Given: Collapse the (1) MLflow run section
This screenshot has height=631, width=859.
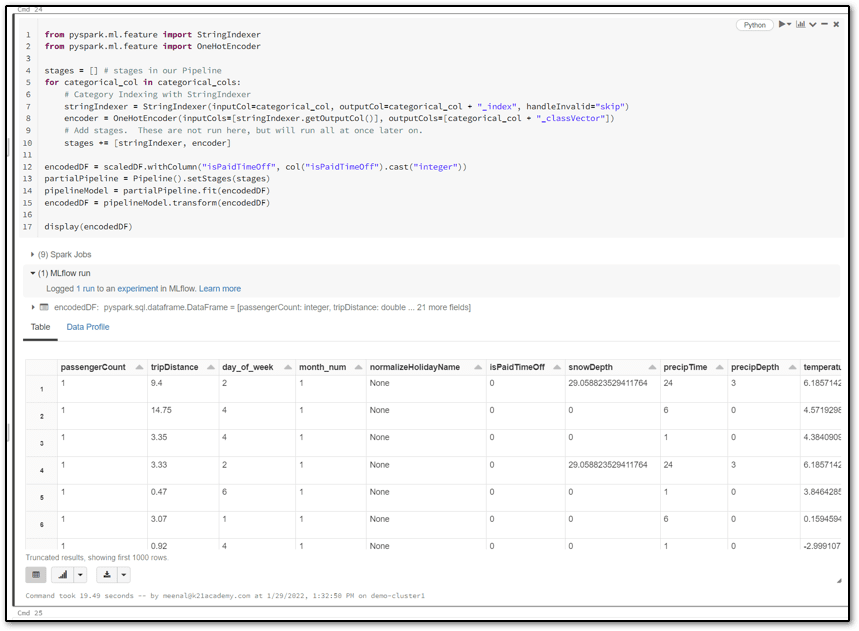Looking at the screenshot, I should (x=33, y=272).
